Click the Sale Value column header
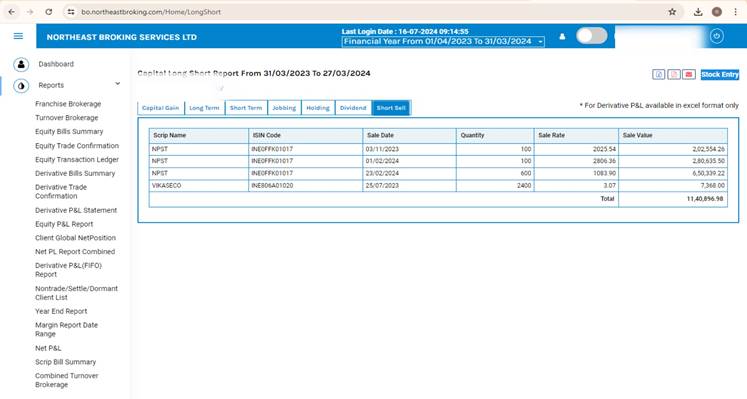Viewport: 747px width, 399px height. pos(673,135)
